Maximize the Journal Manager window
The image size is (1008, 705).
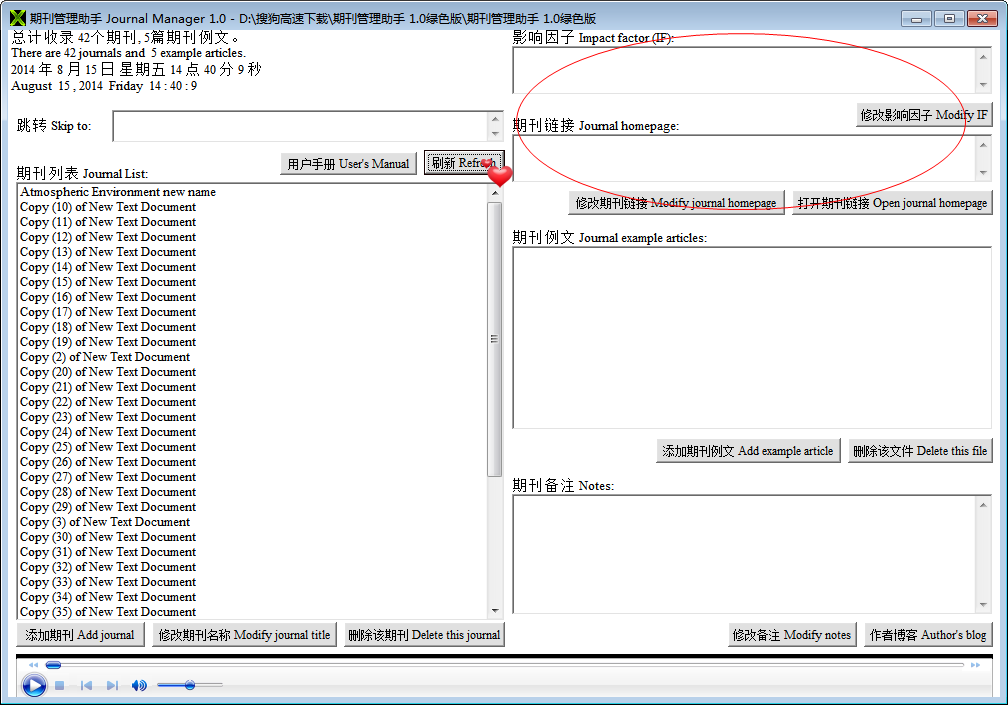[949, 19]
